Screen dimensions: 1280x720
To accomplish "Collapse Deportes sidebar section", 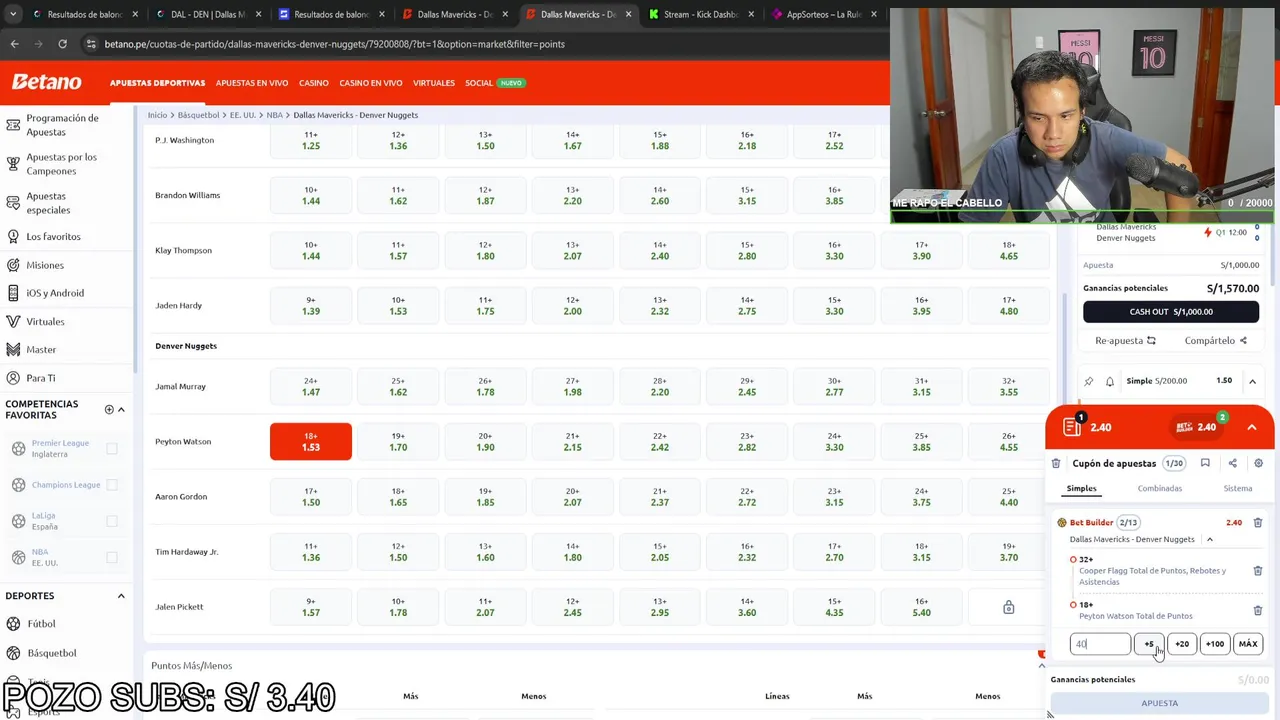I will (x=121, y=596).
